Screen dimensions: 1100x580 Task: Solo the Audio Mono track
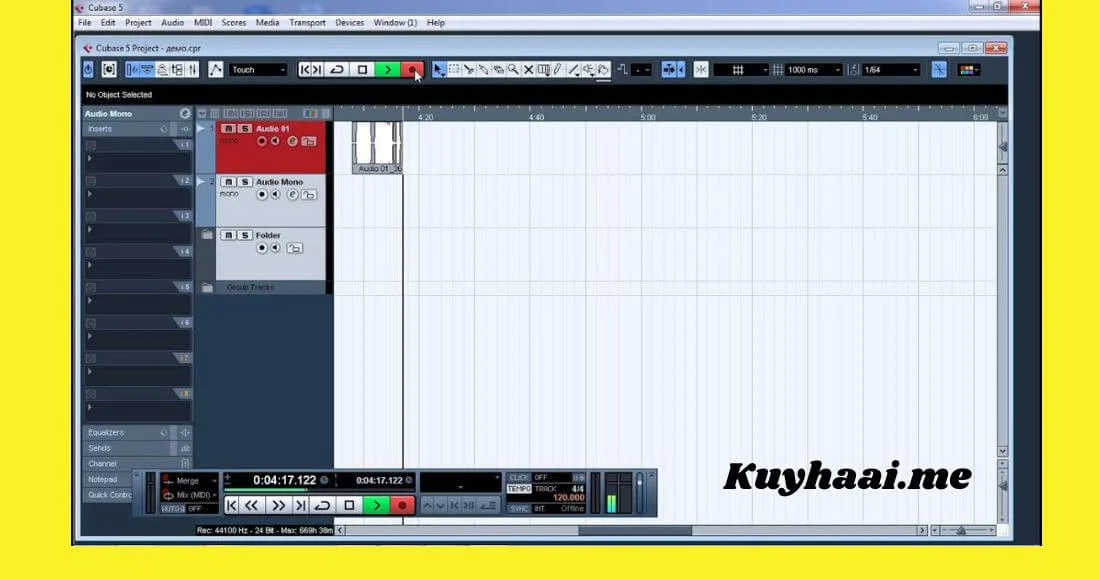244,182
